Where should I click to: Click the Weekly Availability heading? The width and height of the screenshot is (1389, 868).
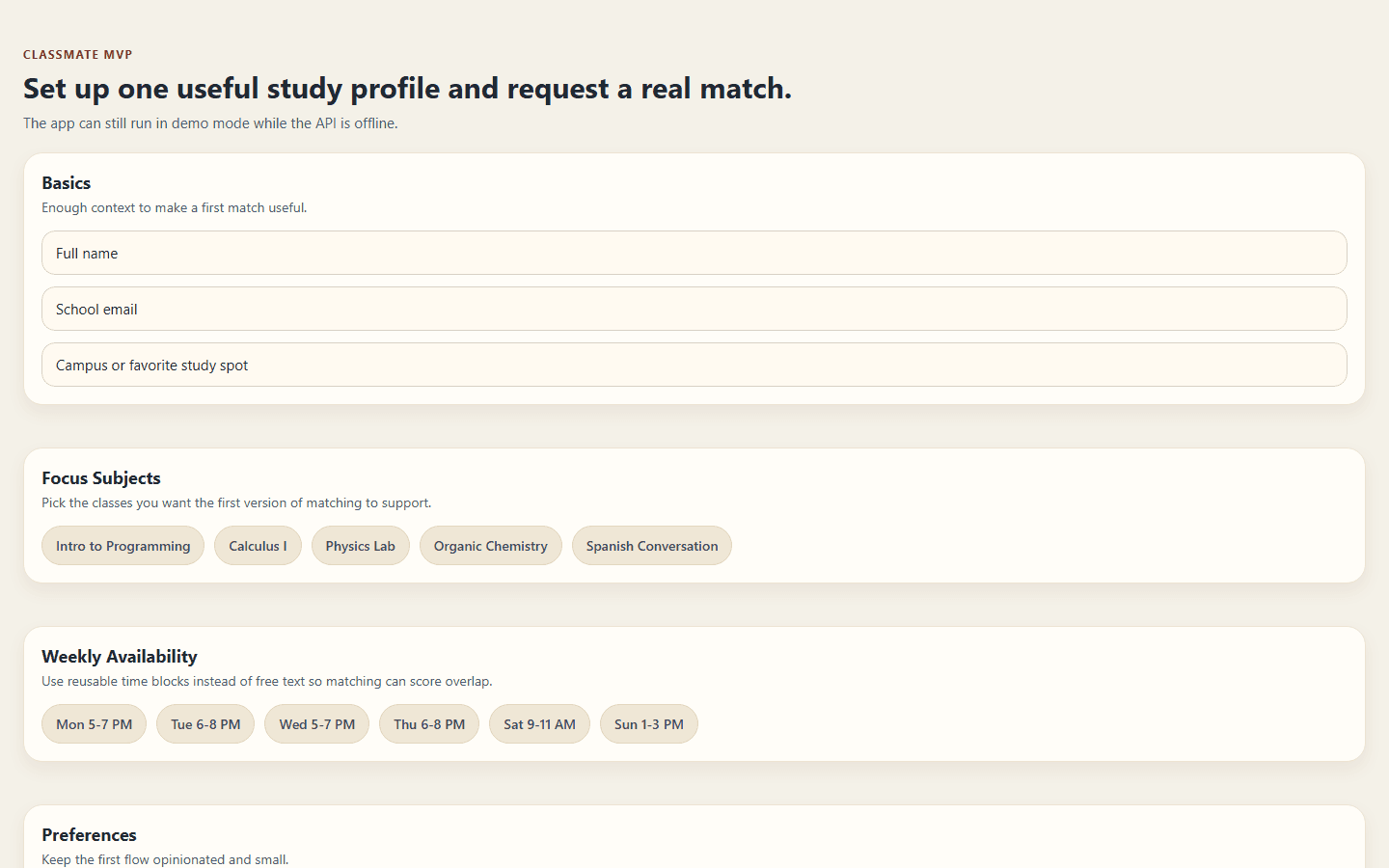[120, 657]
